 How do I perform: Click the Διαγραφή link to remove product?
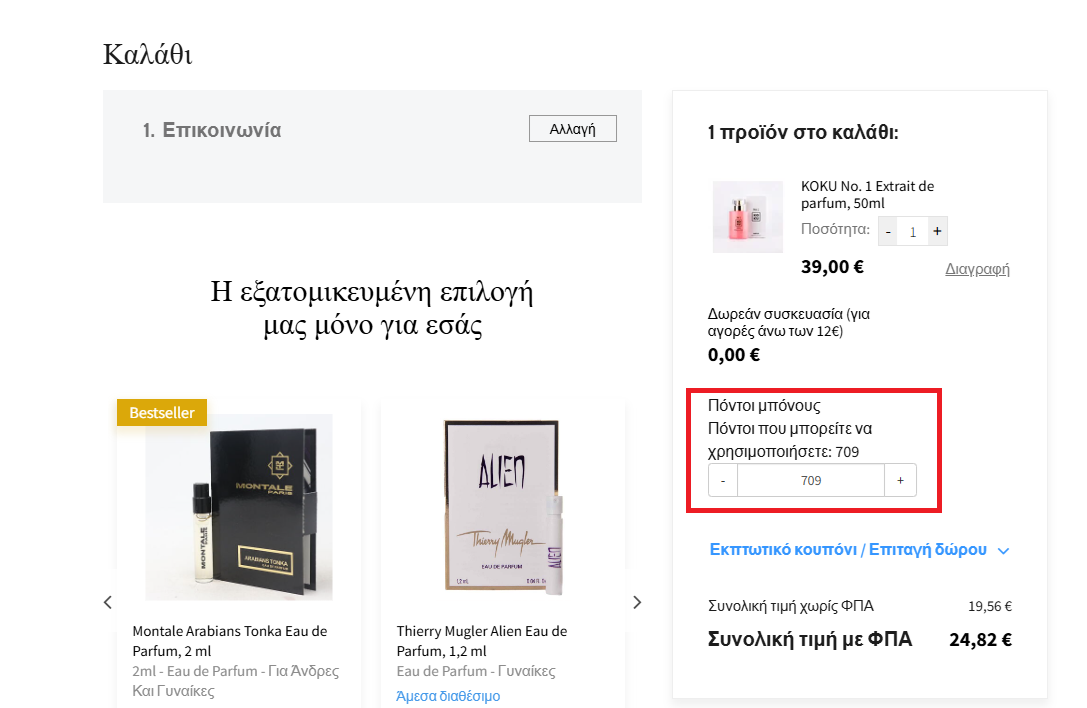coord(977,269)
